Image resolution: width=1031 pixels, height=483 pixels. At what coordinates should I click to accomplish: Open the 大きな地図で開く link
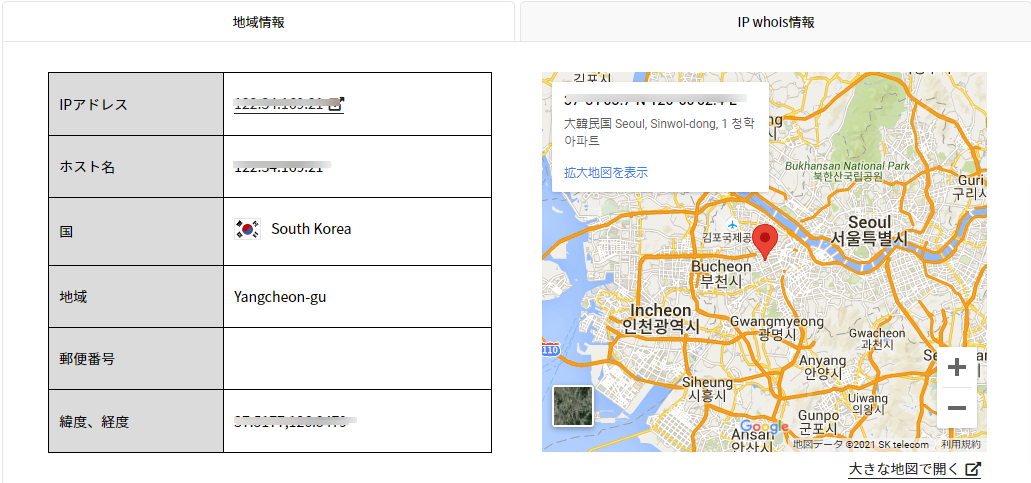(x=903, y=470)
